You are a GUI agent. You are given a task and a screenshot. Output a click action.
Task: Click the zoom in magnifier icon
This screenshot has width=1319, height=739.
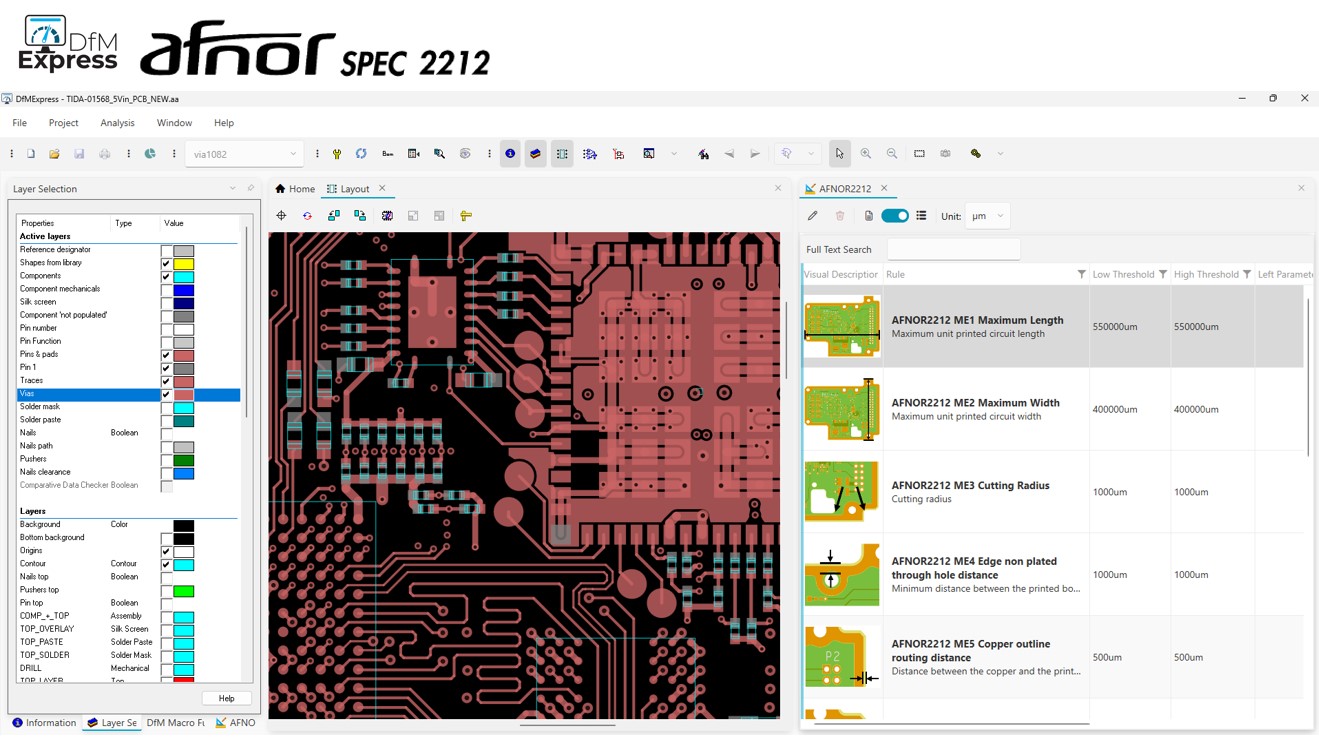pyautogui.click(x=866, y=154)
